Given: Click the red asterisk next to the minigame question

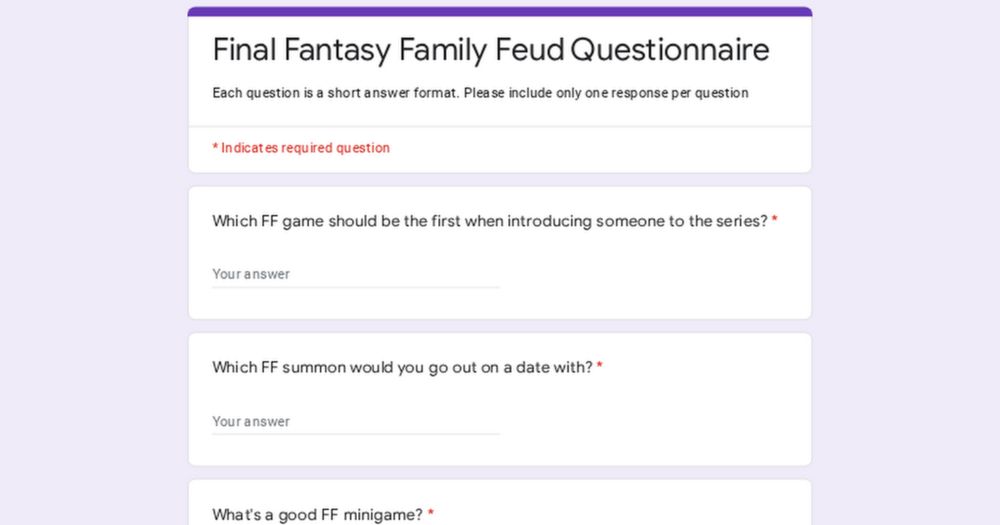Looking at the screenshot, I should pos(431,514).
